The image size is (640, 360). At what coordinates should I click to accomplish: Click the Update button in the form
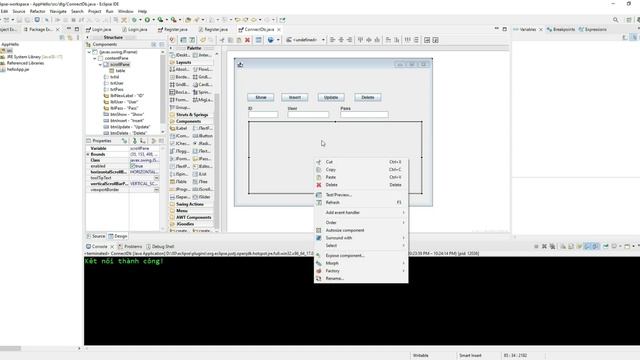331,98
